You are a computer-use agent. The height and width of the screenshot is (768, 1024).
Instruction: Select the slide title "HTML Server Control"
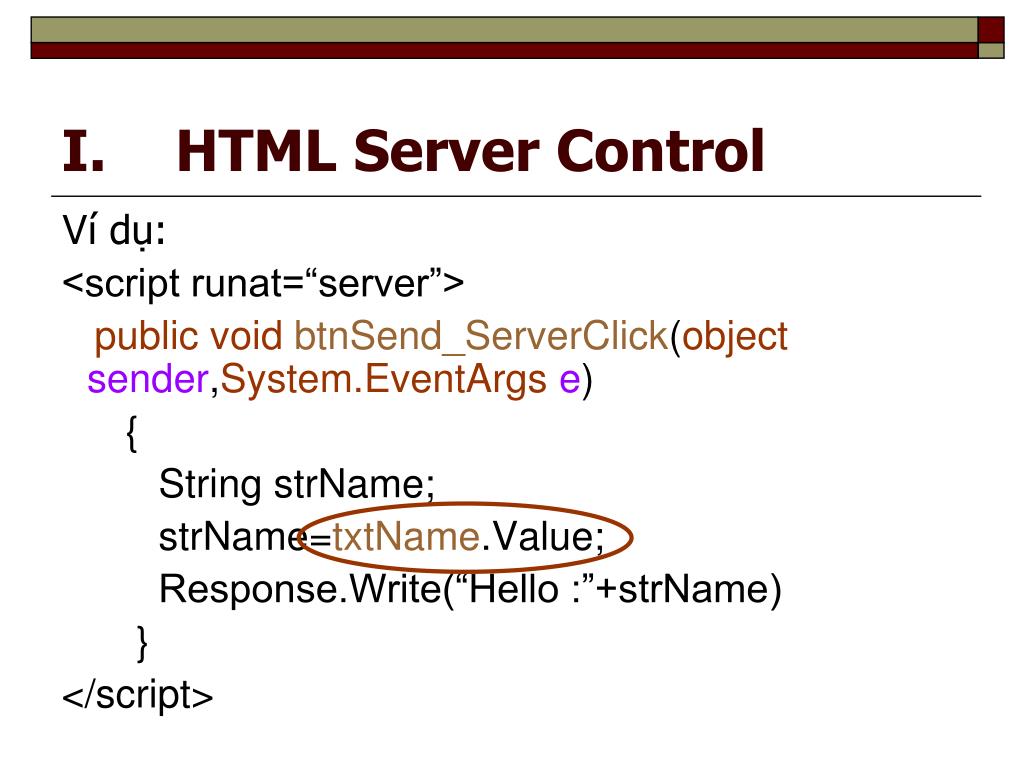click(470, 151)
